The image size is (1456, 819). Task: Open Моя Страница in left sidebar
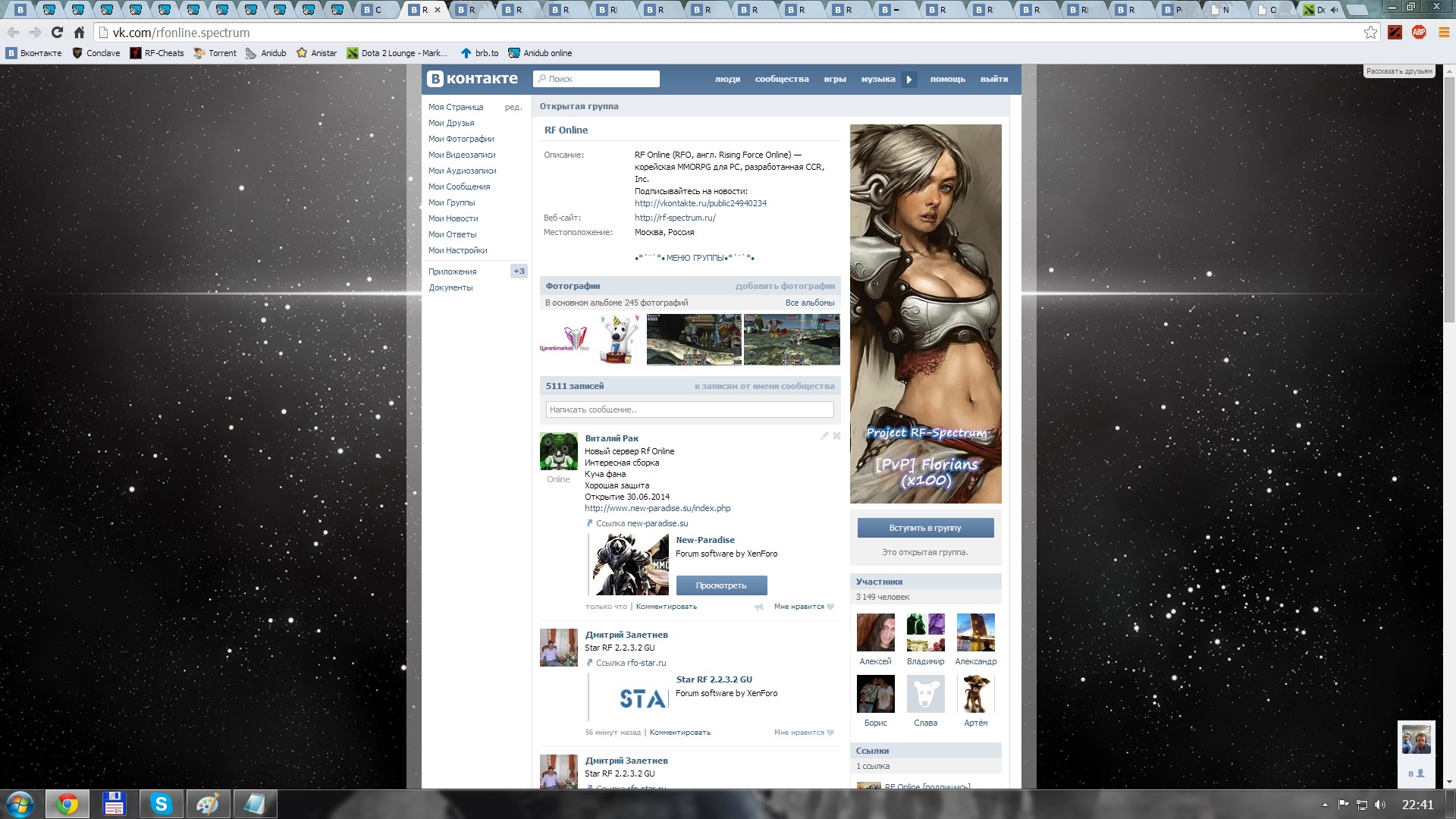click(x=456, y=107)
